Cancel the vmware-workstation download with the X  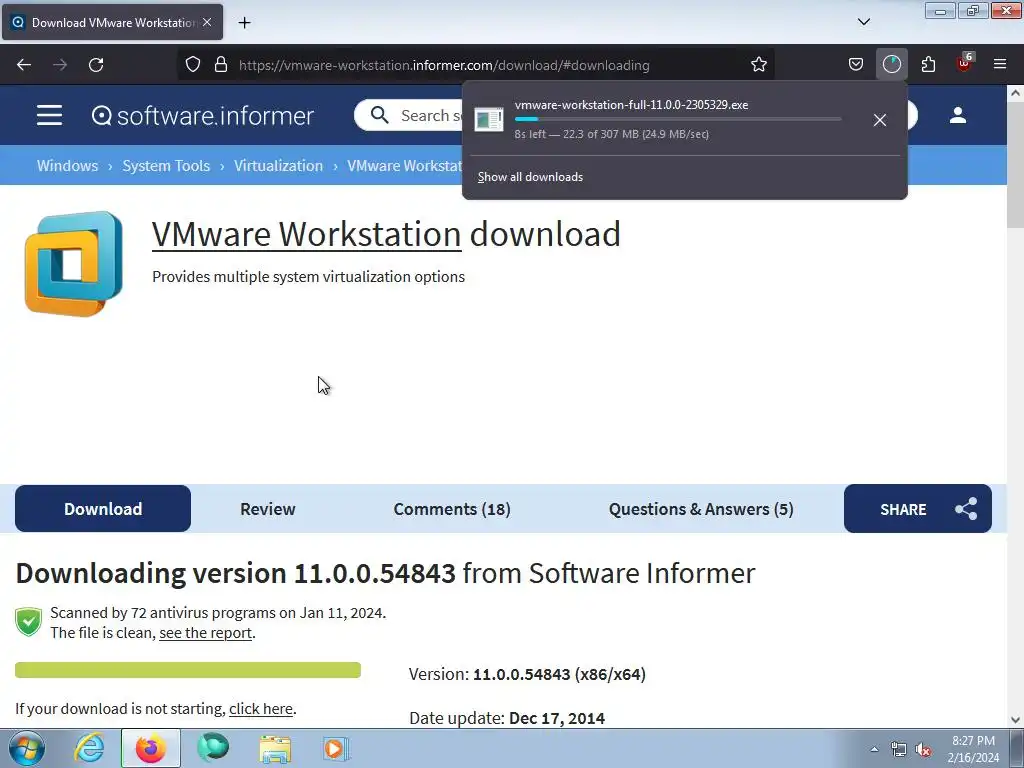[x=880, y=120]
